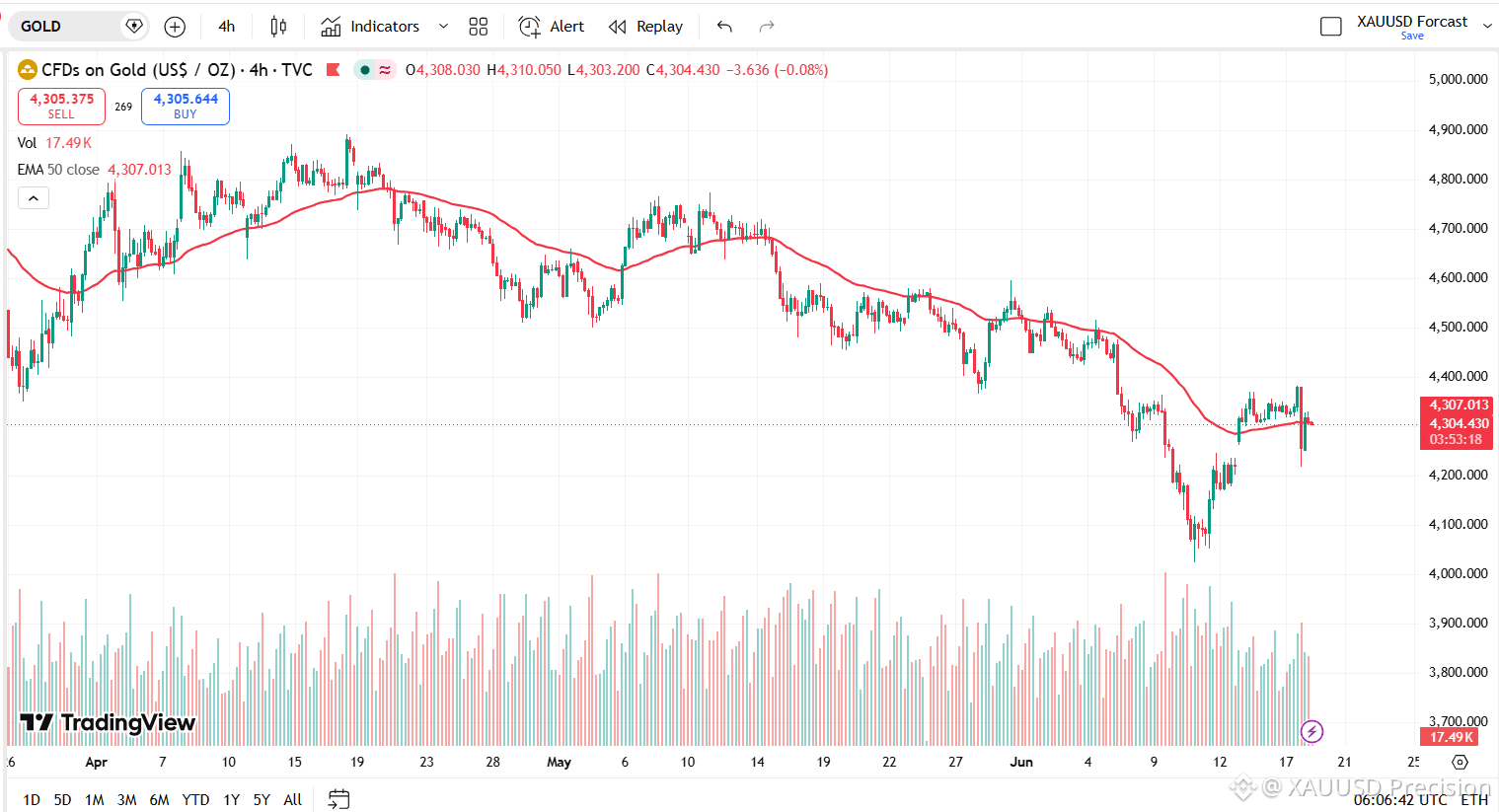This screenshot has width=1499, height=812.
Task: Open the go-to-date calendar icon
Action: pyautogui.click(x=338, y=799)
